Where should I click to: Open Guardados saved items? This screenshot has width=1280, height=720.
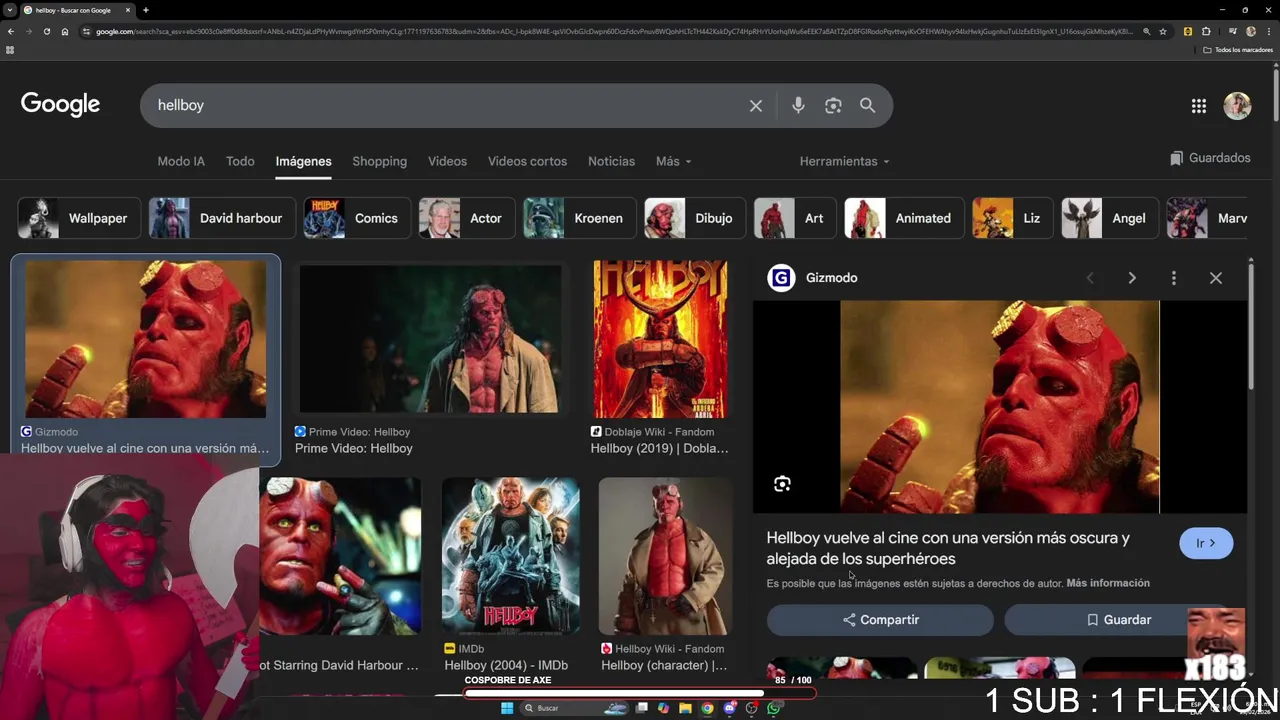[1210, 158]
